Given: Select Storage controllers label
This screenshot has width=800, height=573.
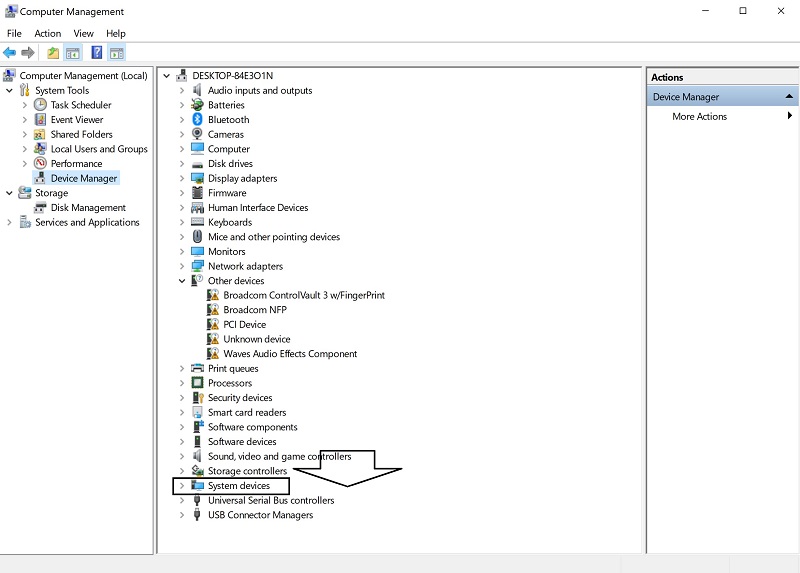Looking at the screenshot, I should 247,471.
